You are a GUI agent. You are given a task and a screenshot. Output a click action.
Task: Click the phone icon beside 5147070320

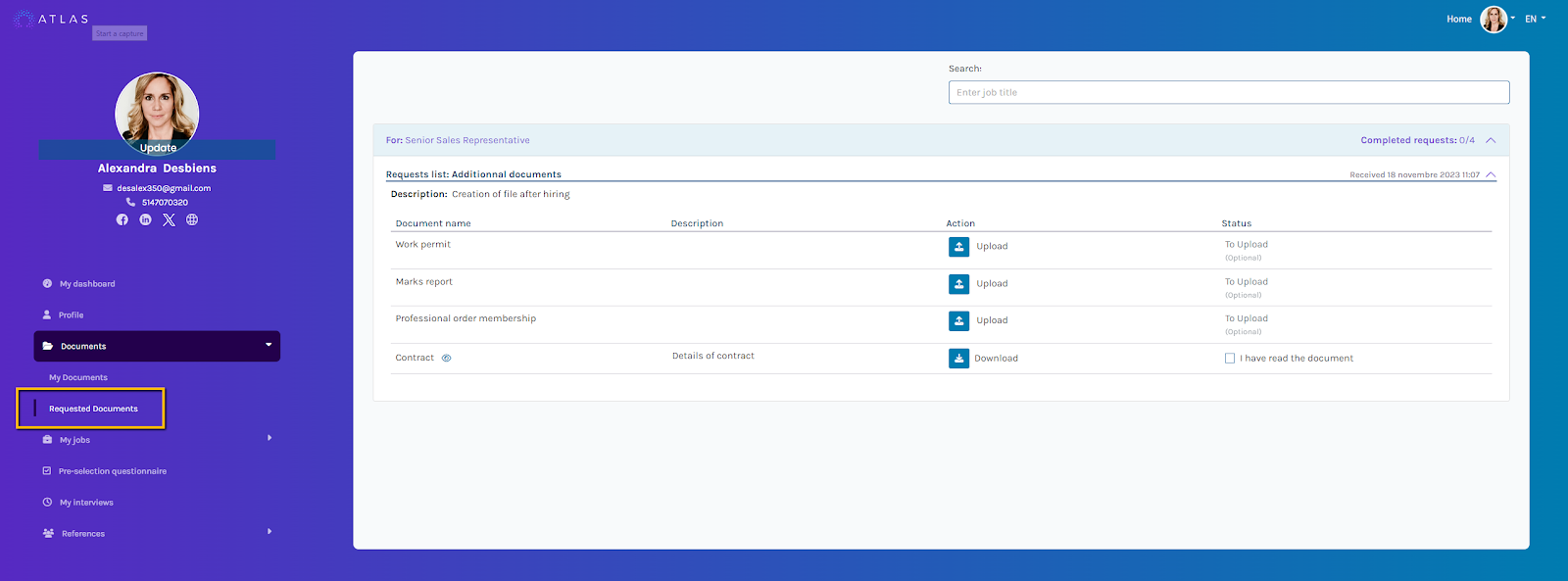130,202
